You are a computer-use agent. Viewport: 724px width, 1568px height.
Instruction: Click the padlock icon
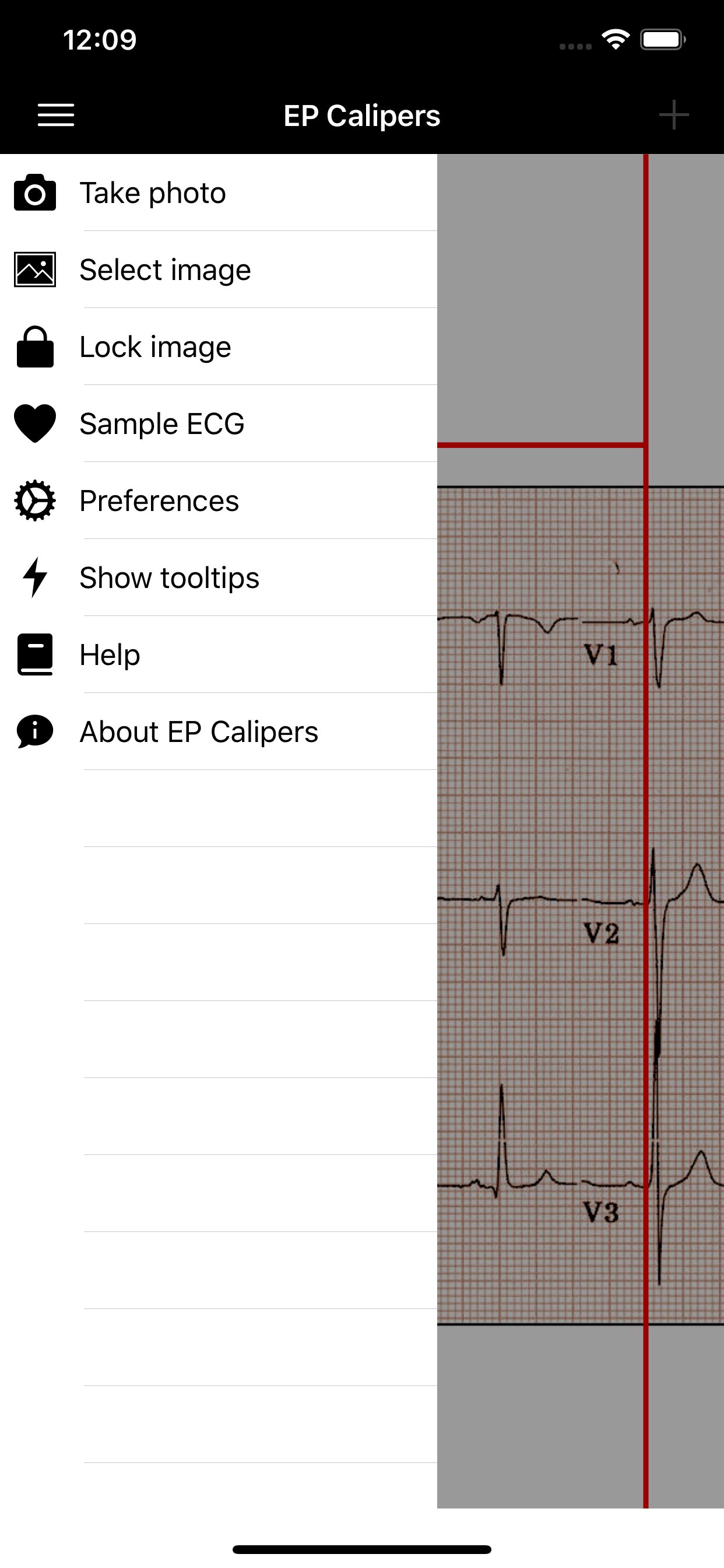coord(36,347)
